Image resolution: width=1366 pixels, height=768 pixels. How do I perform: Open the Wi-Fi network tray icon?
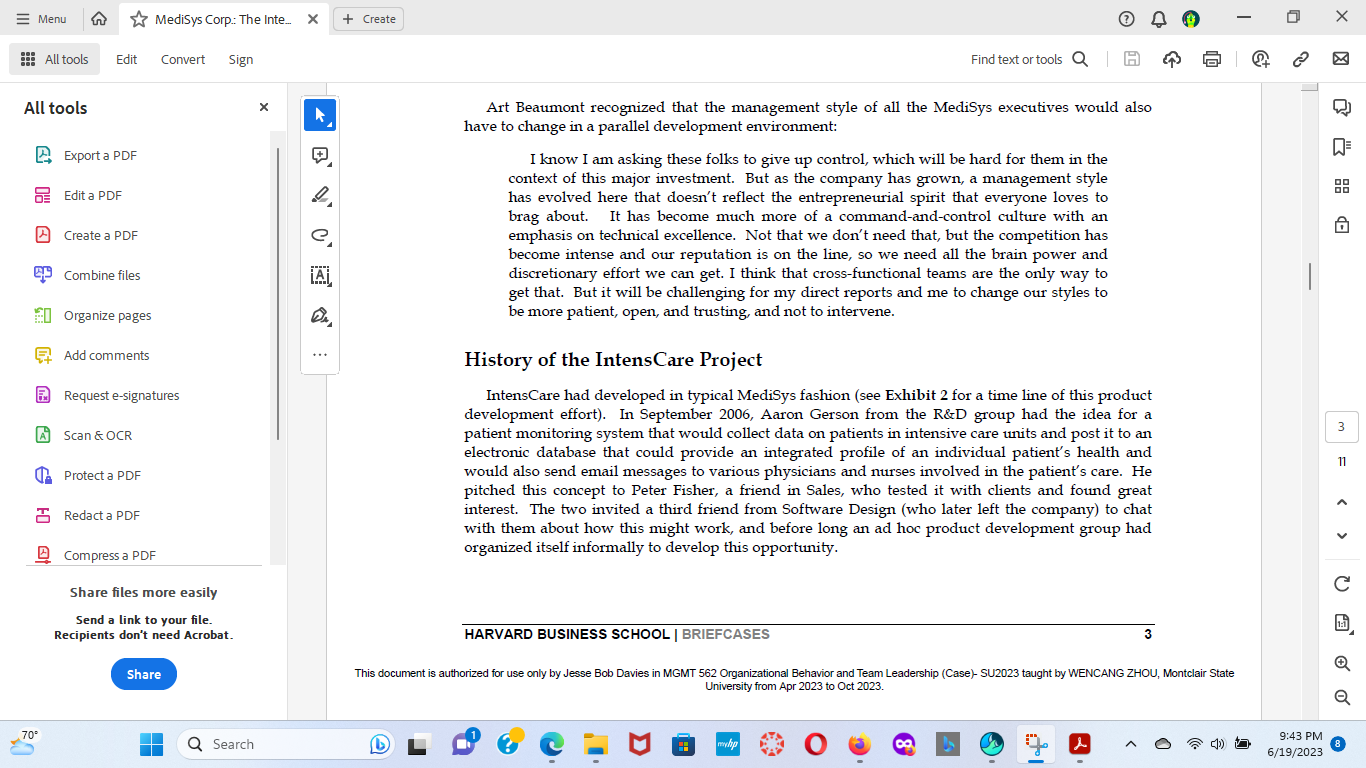tap(1194, 744)
